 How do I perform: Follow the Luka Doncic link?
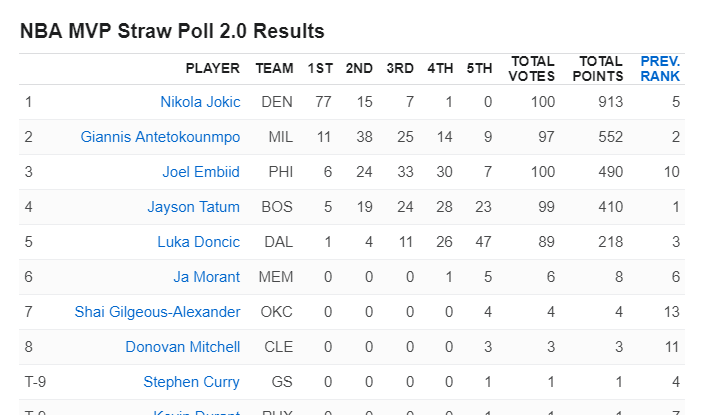coord(198,242)
